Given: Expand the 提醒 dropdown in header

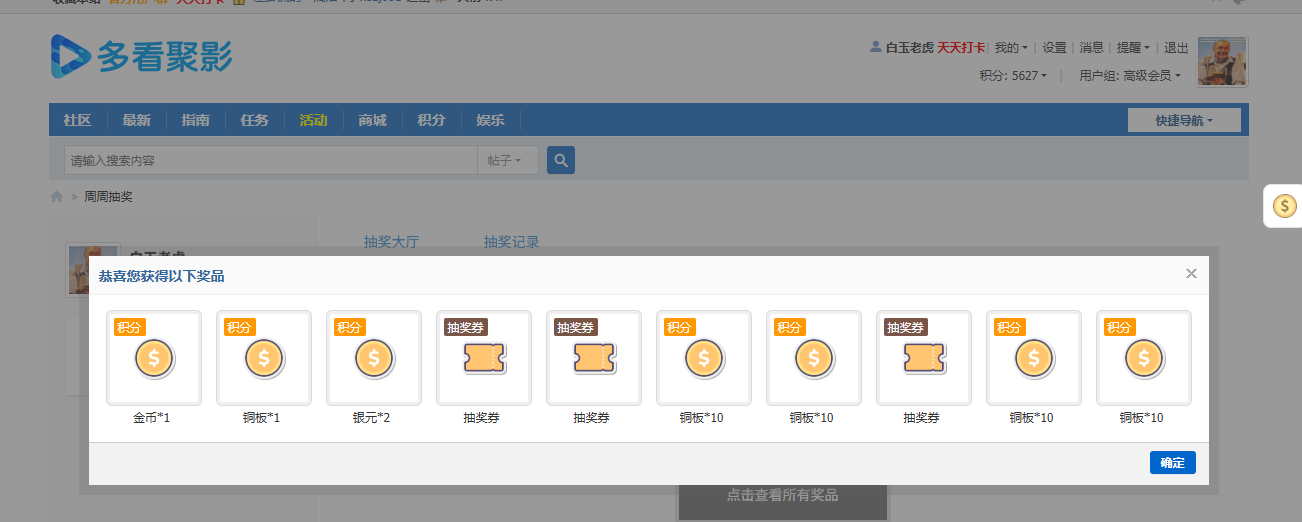Looking at the screenshot, I should [1133, 47].
